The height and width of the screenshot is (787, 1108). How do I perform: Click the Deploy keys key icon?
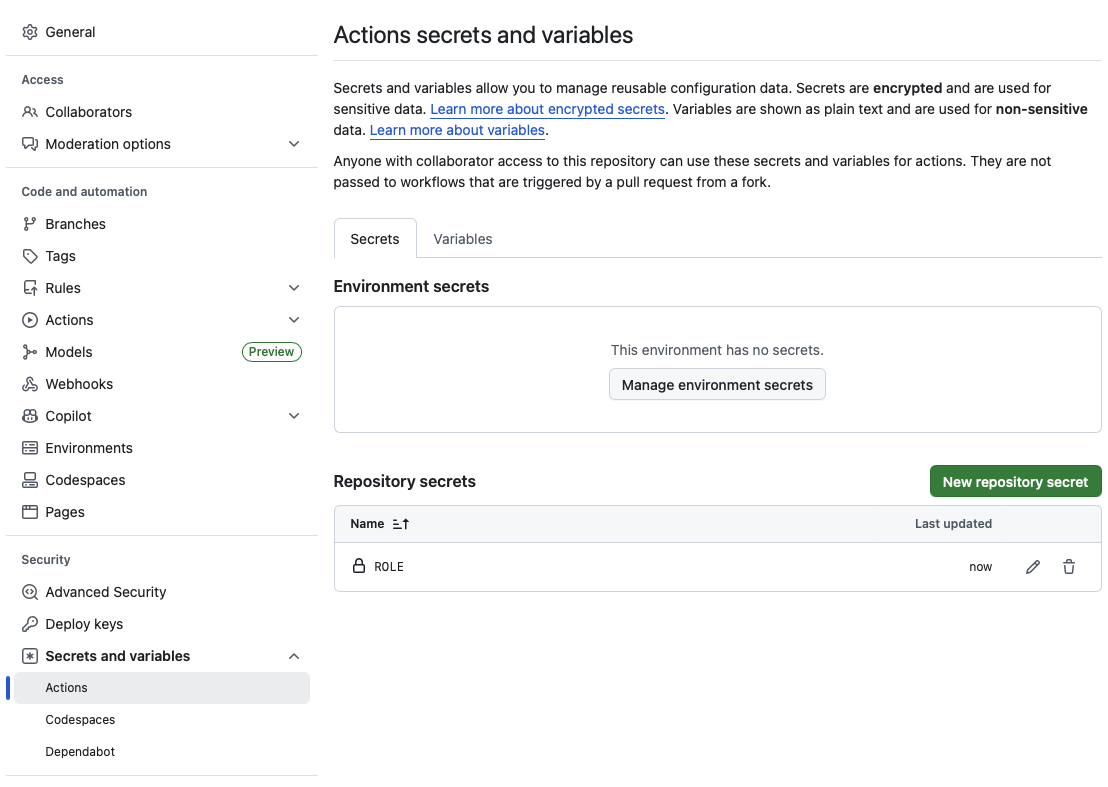pos(30,624)
